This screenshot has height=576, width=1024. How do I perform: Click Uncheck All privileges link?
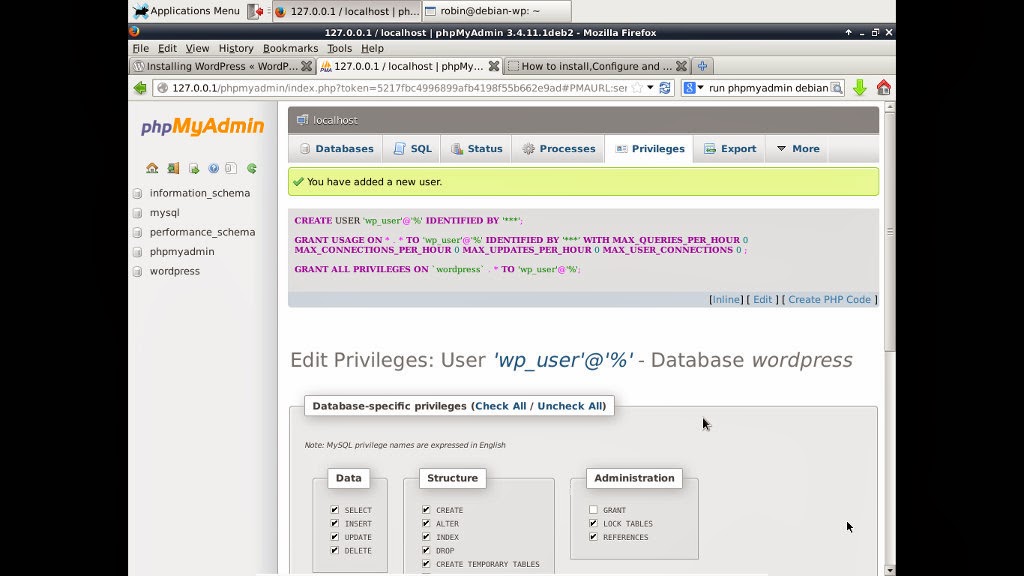pyautogui.click(x=569, y=406)
